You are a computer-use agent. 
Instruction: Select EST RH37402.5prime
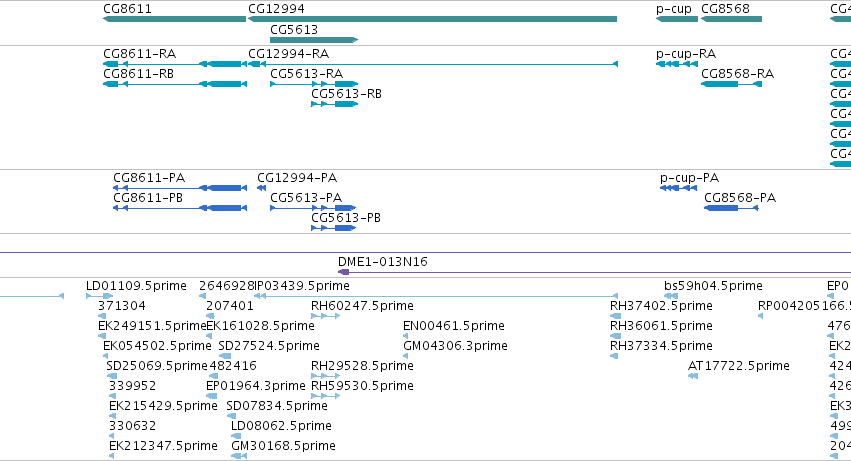point(661,306)
